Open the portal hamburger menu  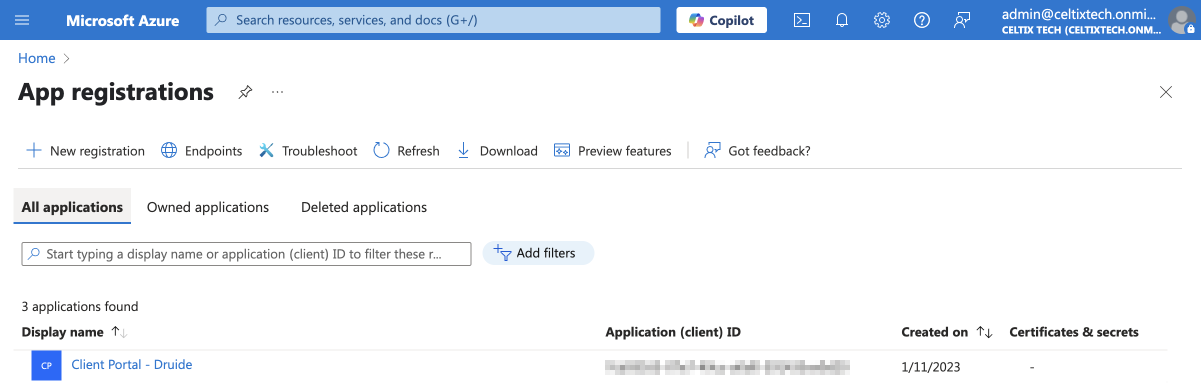(23, 20)
